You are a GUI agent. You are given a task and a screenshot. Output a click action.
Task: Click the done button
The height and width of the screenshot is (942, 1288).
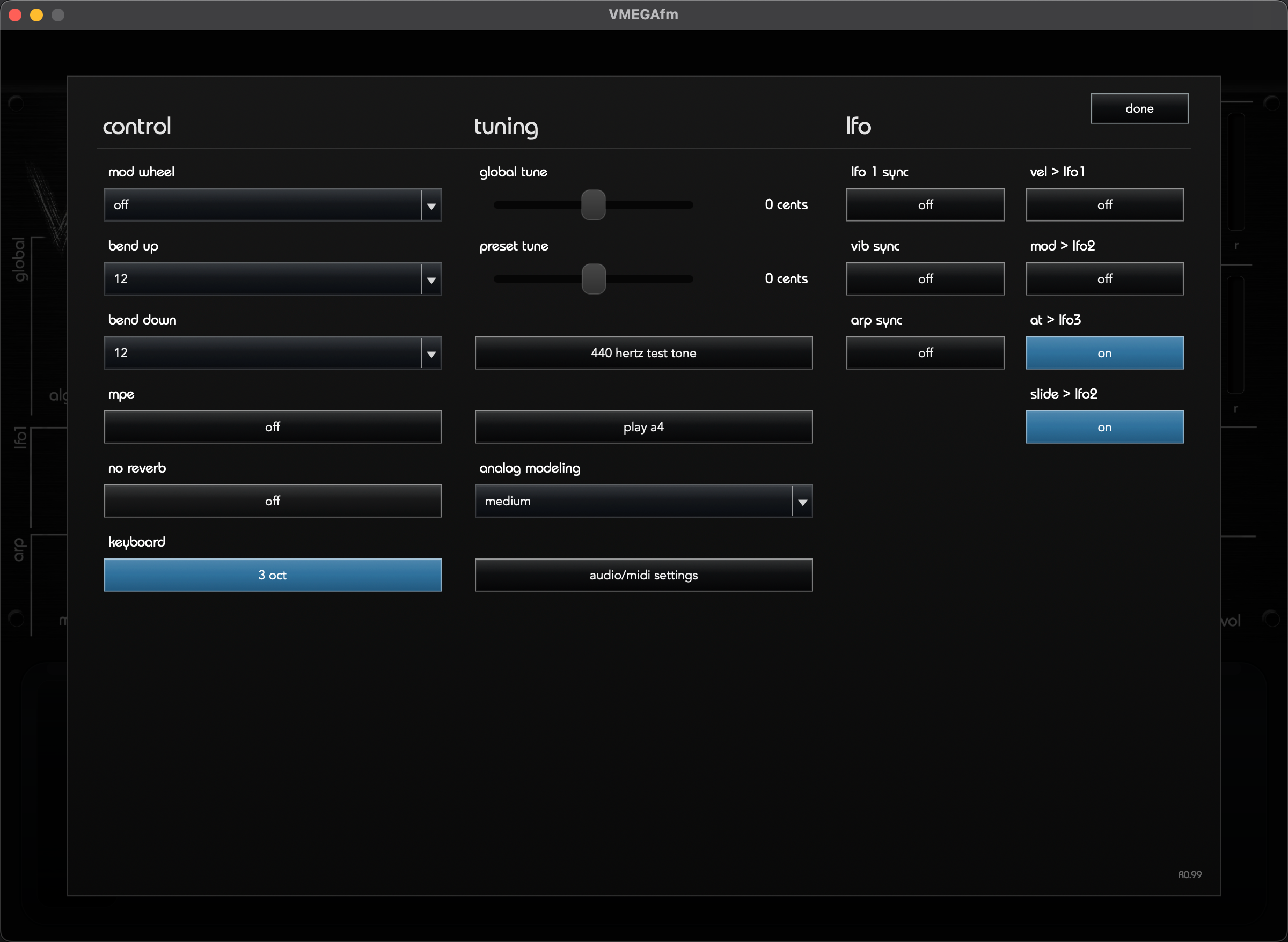[1140, 108]
